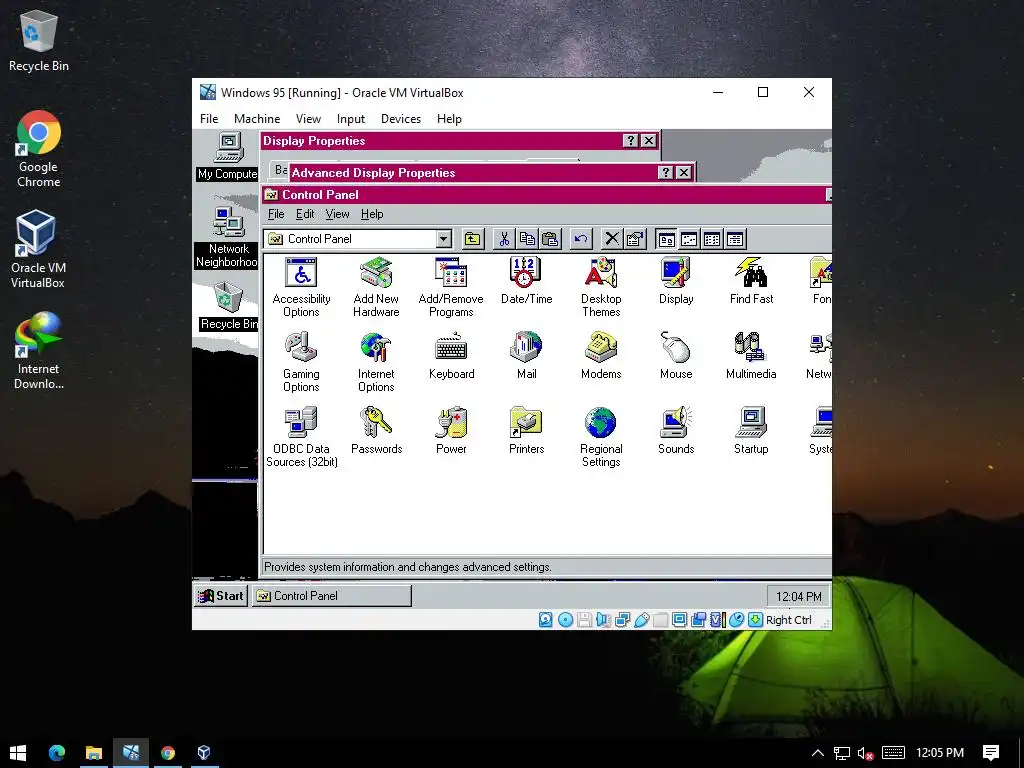Viewport: 1024px width, 768px height.
Task: Click the Paste clipboard toolbar button
Action: [x=551, y=239]
